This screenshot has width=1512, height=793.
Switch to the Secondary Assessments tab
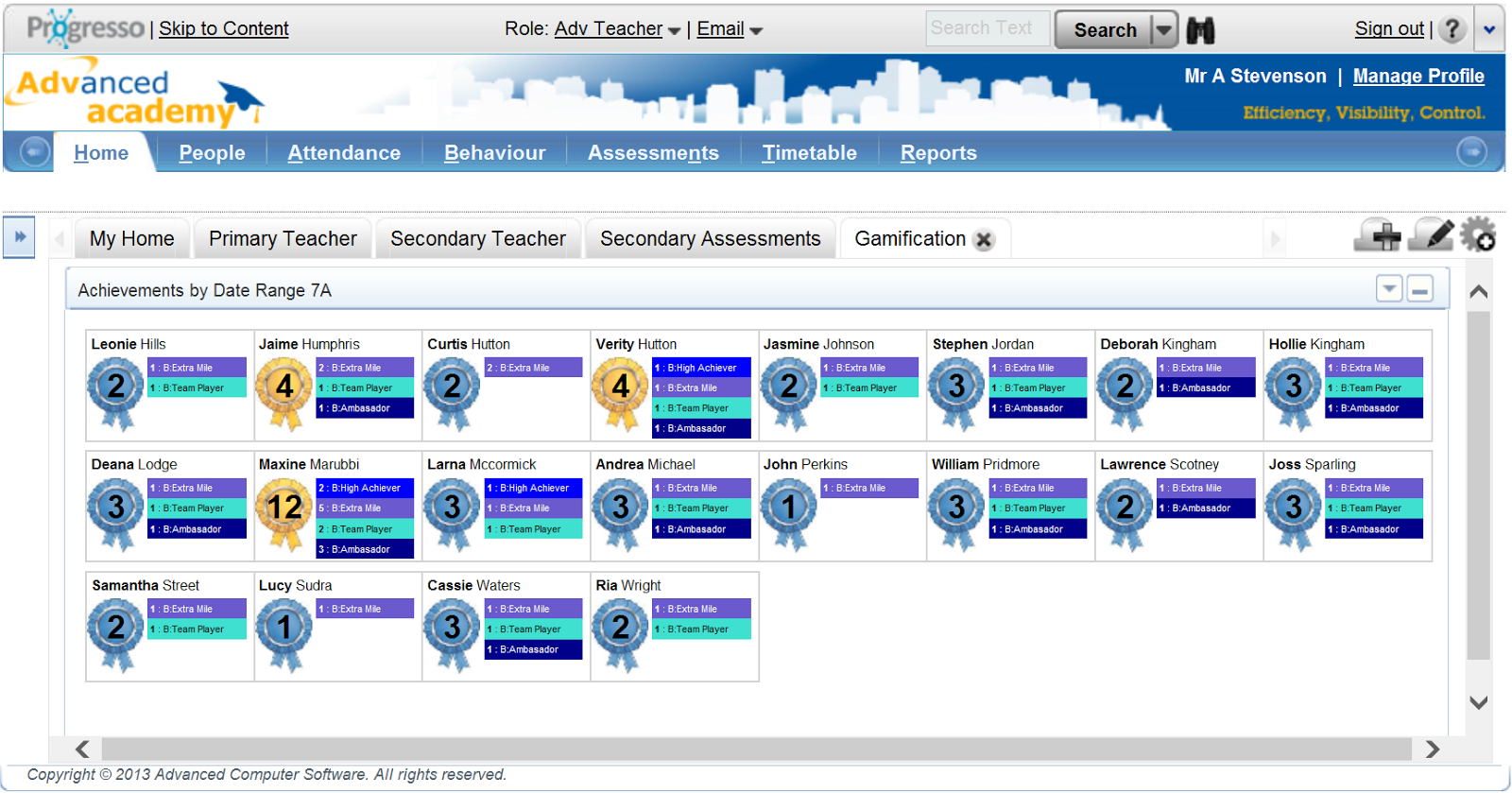coord(711,239)
